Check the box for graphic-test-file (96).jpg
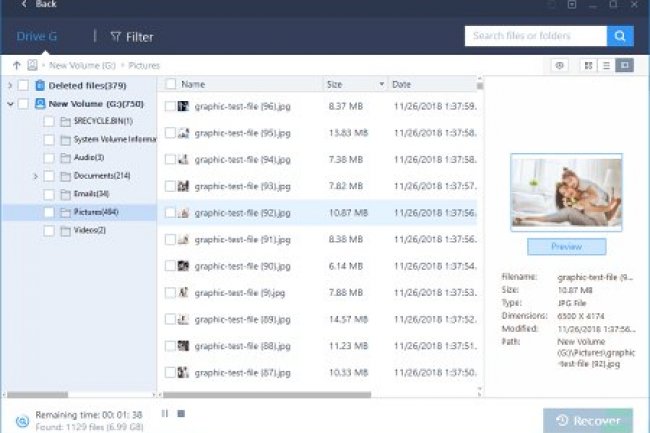Image resolution: width=650 pixels, height=433 pixels. (170, 106)
